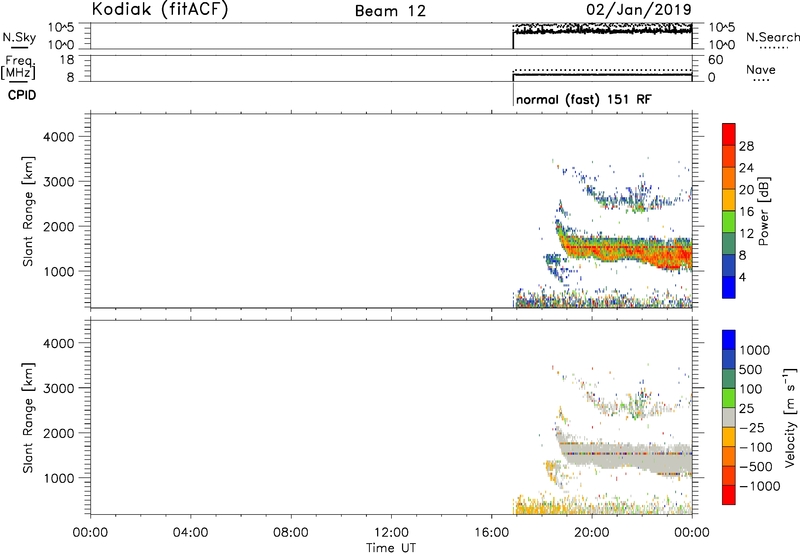Click the velocity colorbar '-1000' tick label
Viewport: 800px width, 554px height.
click(759, 486)
